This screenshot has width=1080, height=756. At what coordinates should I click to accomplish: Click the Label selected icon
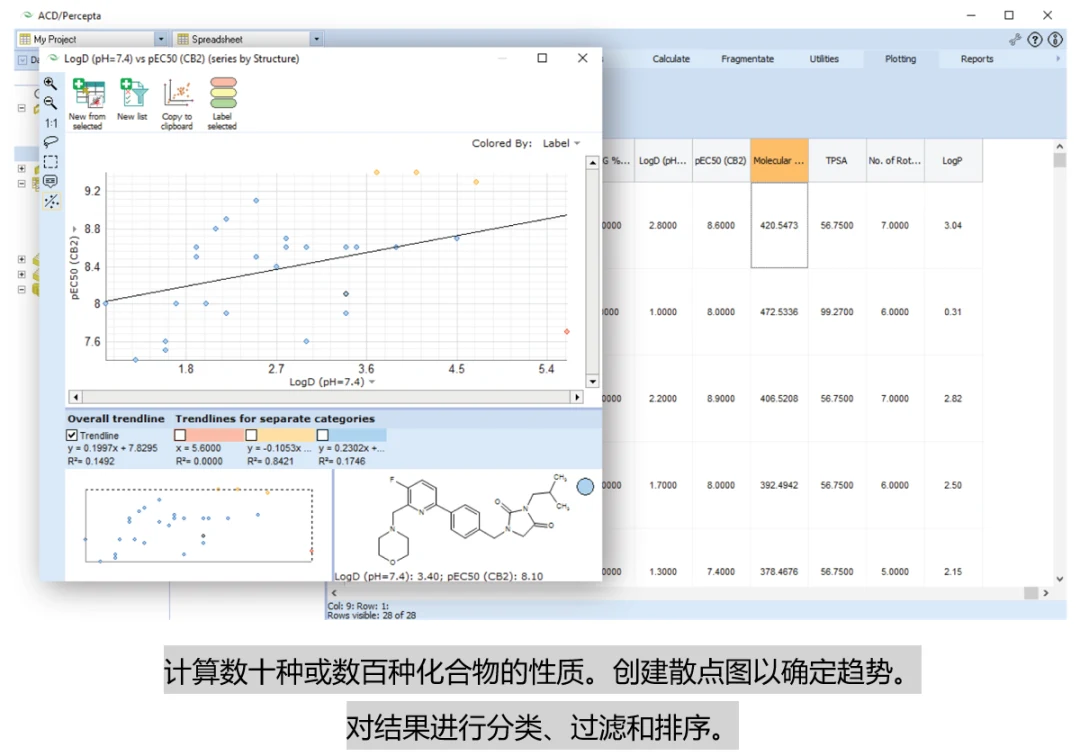point(222,103)
